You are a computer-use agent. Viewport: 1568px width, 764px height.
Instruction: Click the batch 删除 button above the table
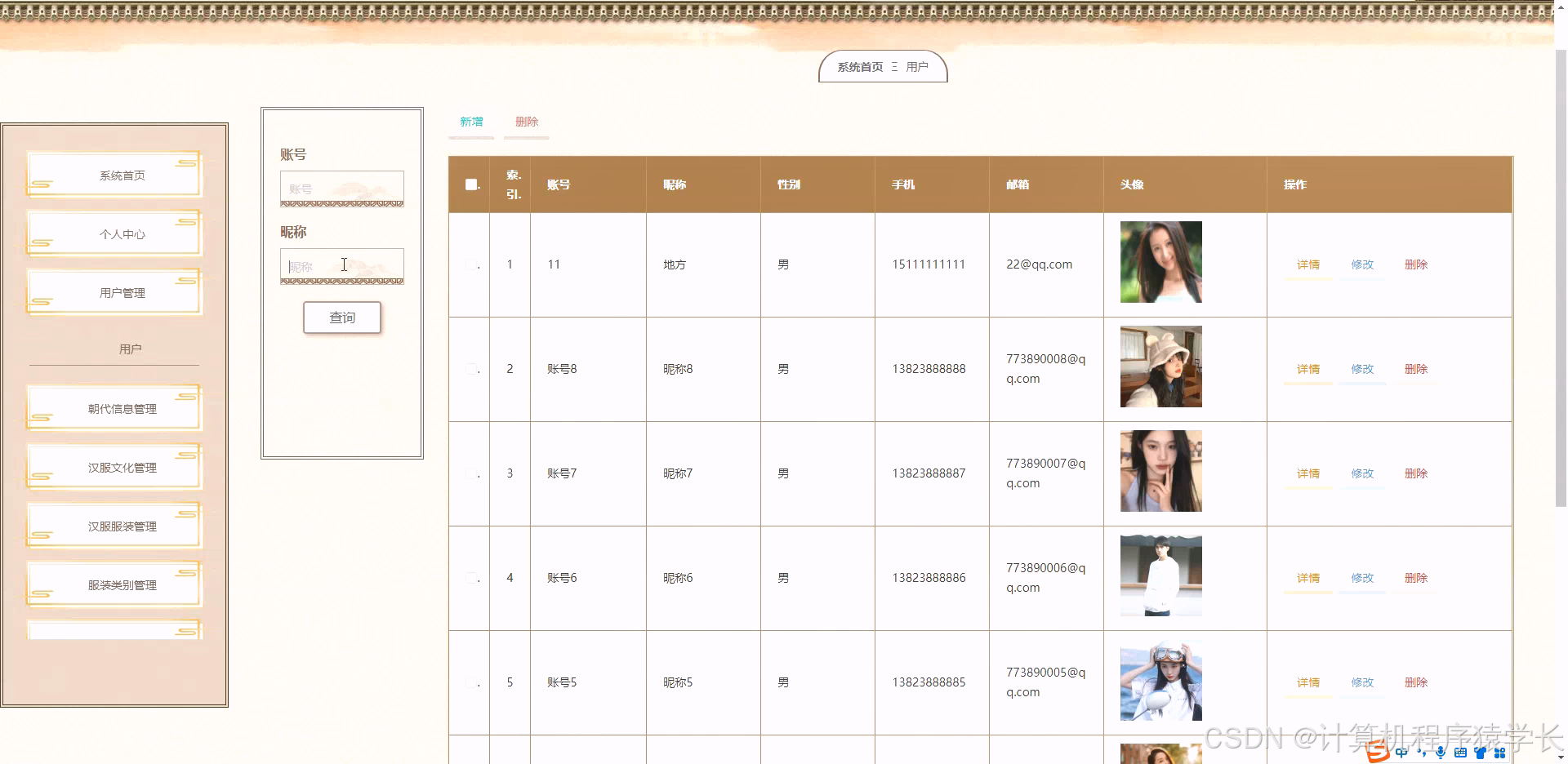(x=527, y=122)
